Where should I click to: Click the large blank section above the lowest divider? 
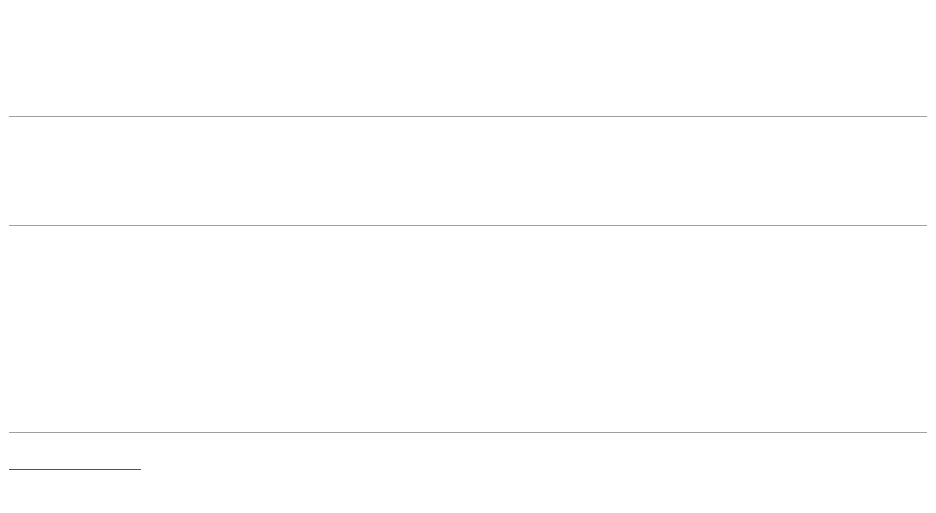coord(468,328)
